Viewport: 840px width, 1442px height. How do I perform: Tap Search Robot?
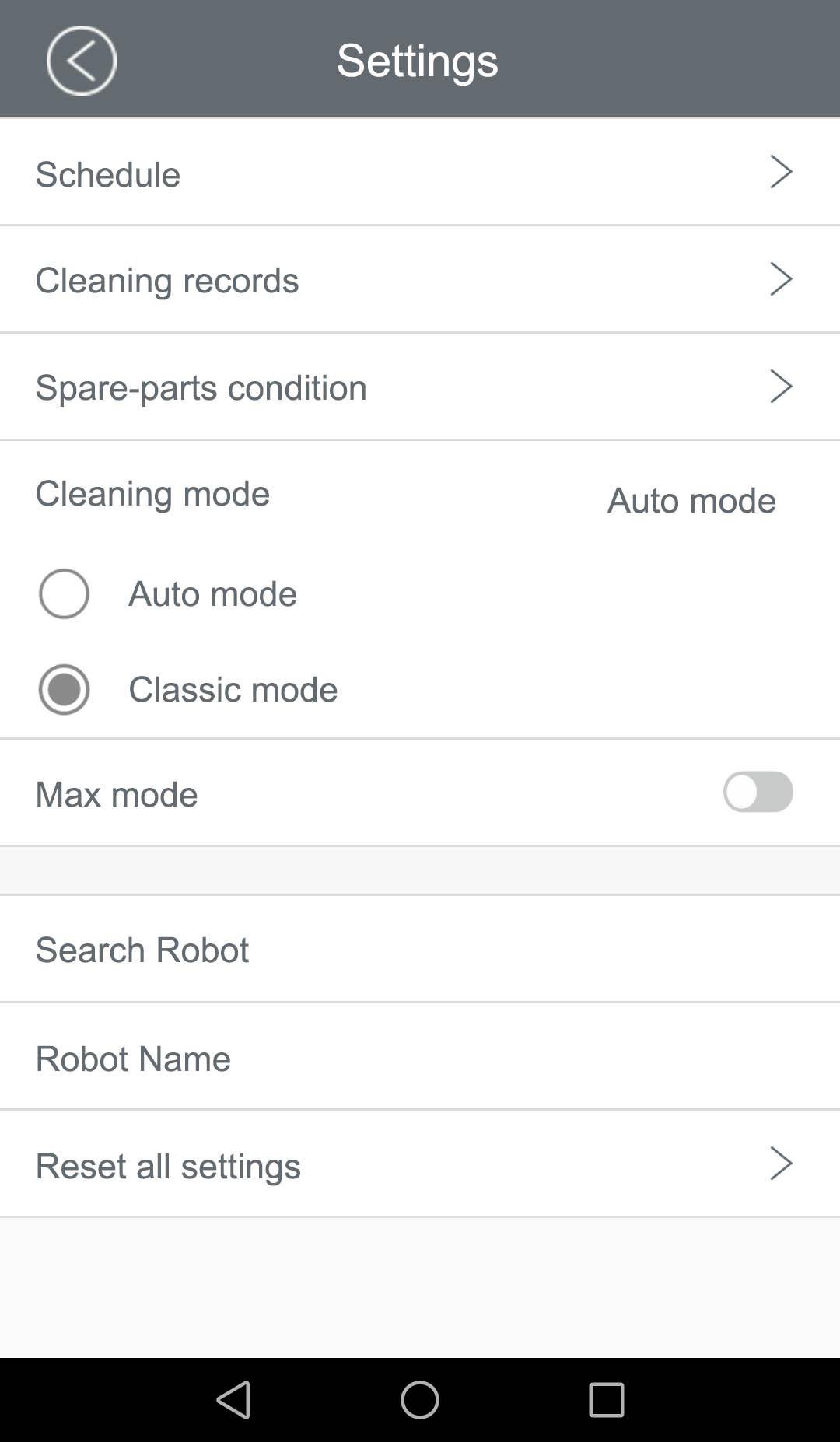[142, 950]
